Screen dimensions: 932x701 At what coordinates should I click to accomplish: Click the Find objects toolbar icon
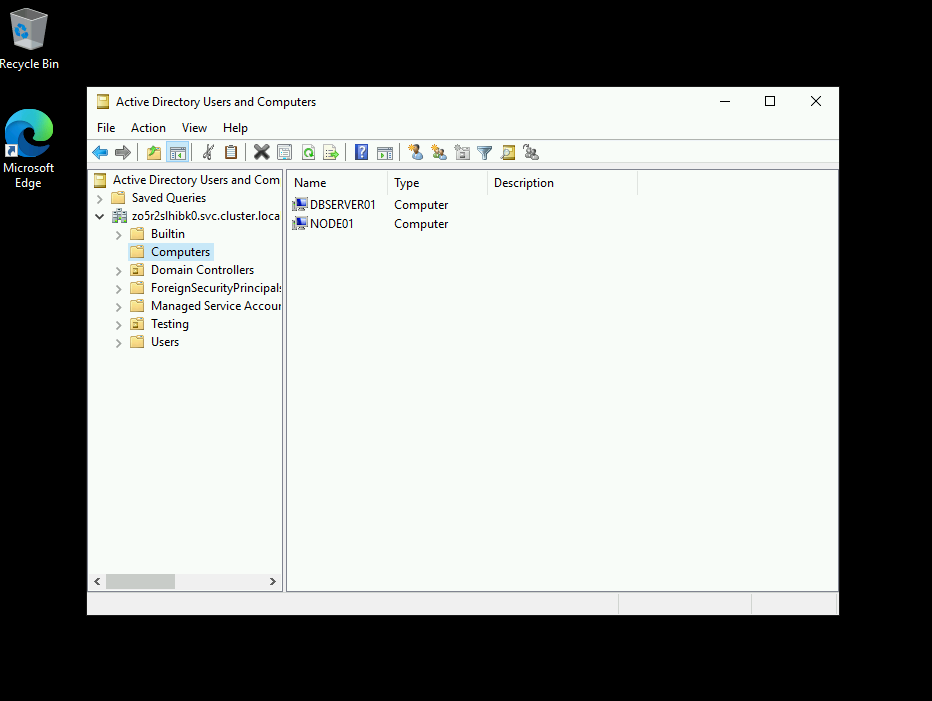508,153
